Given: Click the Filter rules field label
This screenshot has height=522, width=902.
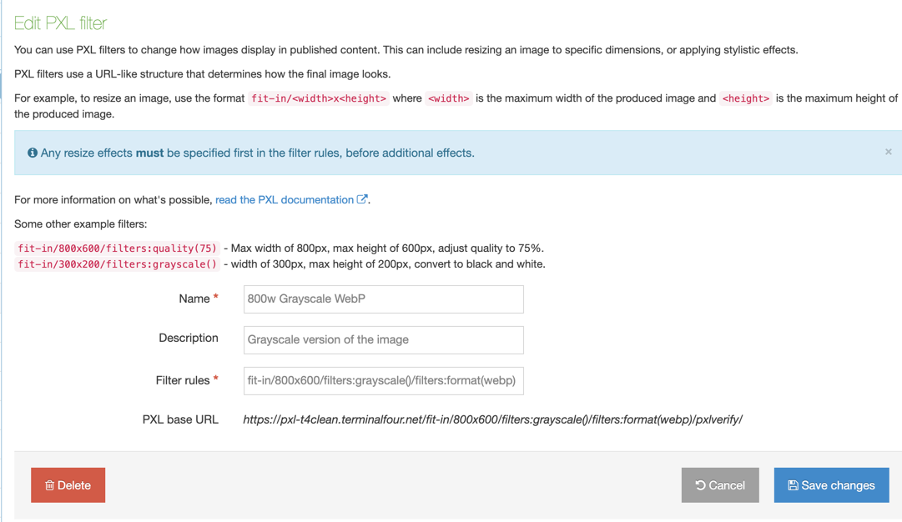Looking at the screenshot, I should point(182,380).
